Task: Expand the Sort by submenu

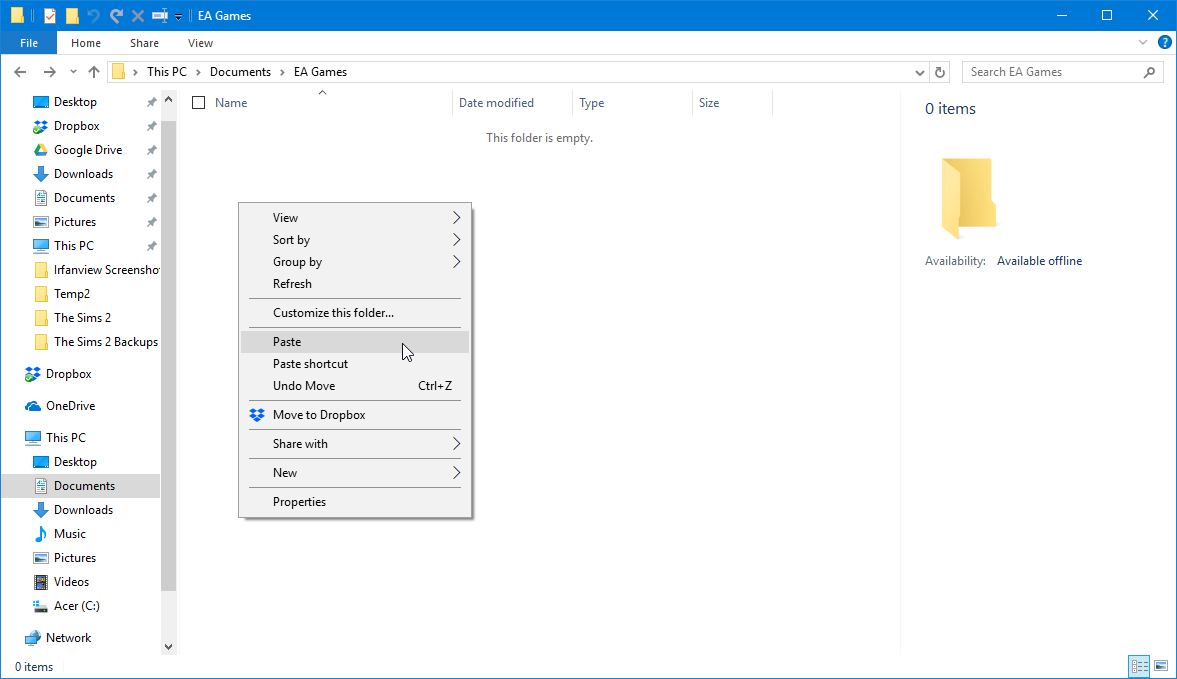Action: tap(355, 240)
